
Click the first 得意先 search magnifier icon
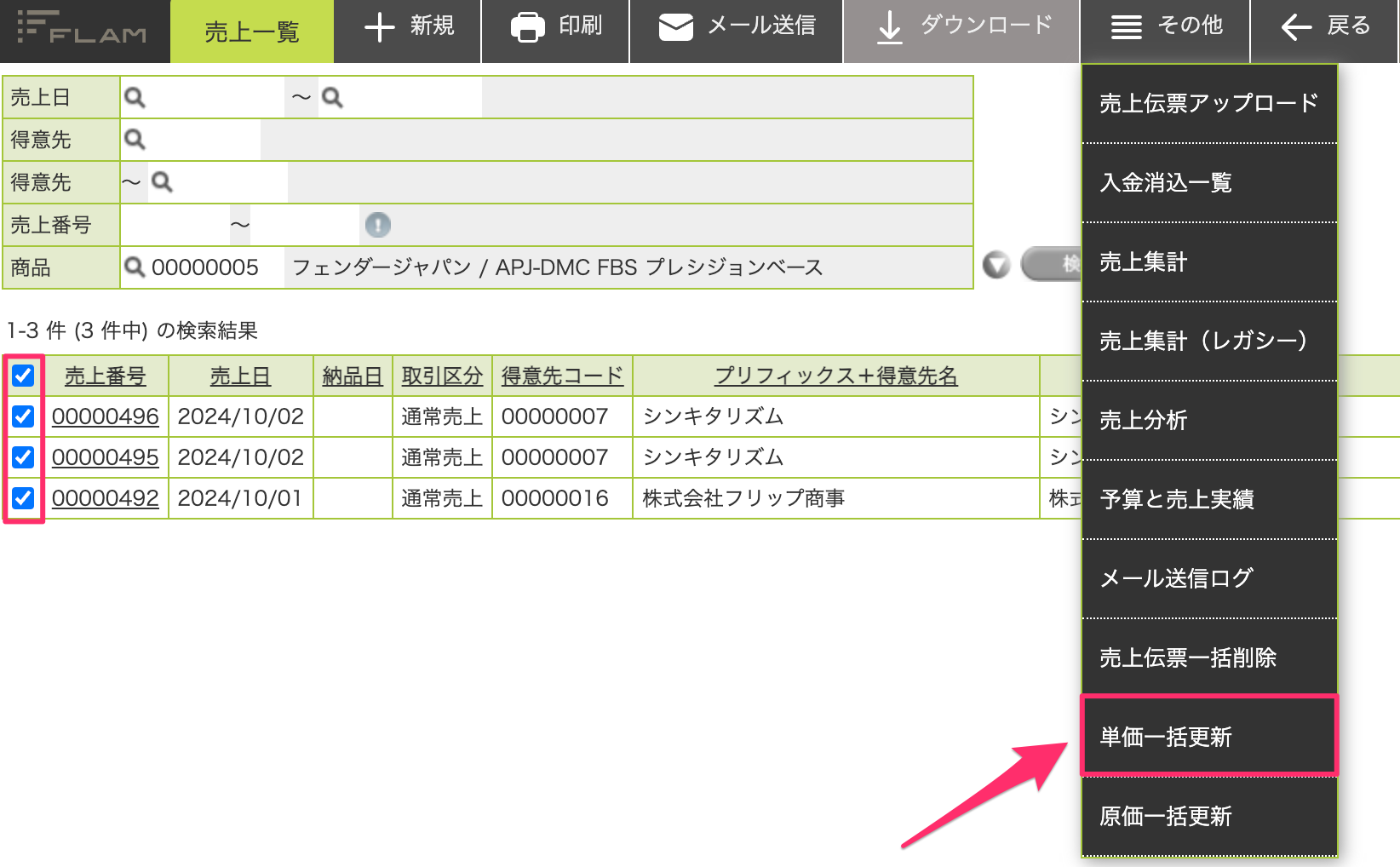[135, 140]
